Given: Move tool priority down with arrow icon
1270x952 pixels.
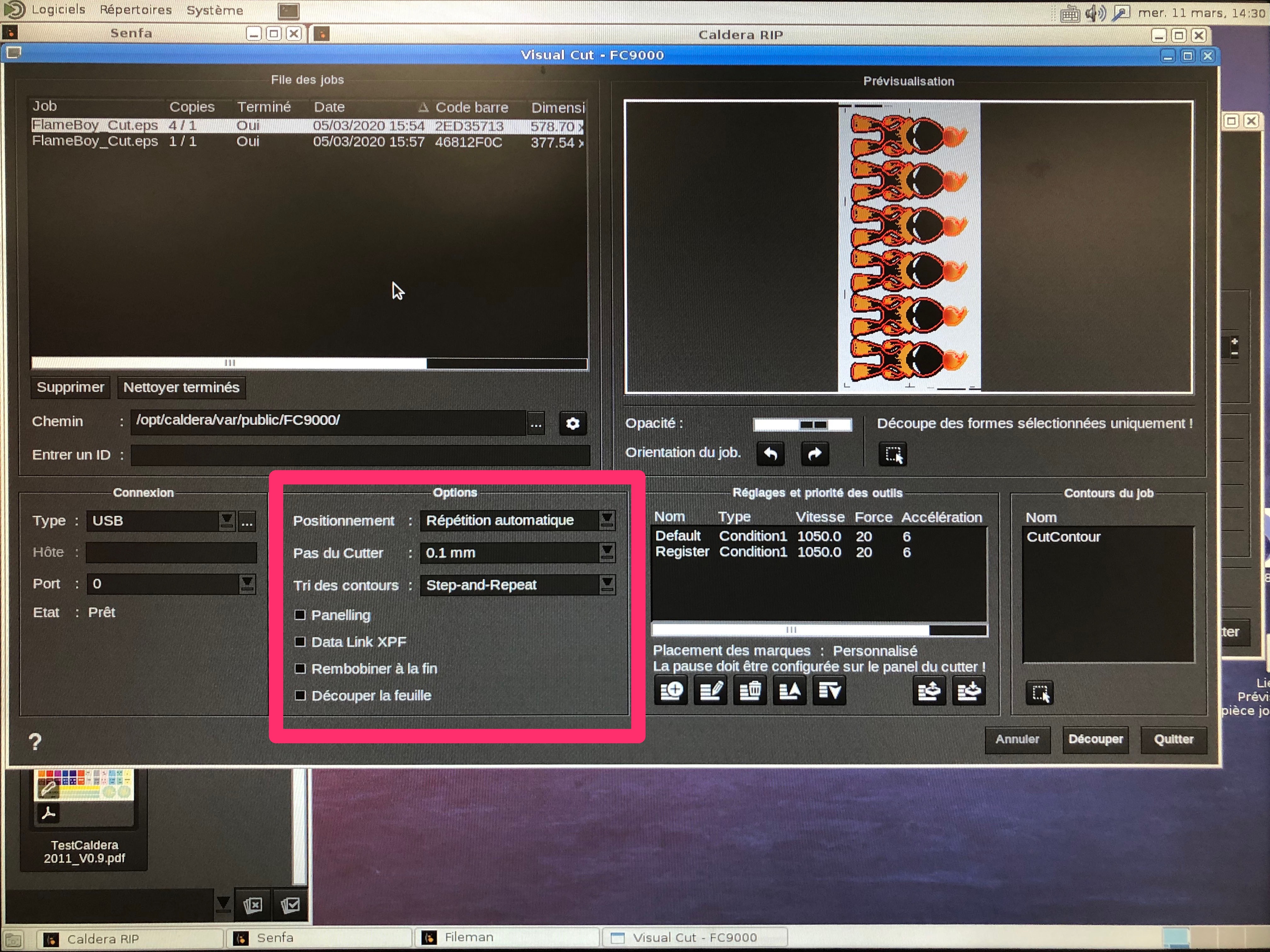Looking at the screenshot, I should pos(829,690).
